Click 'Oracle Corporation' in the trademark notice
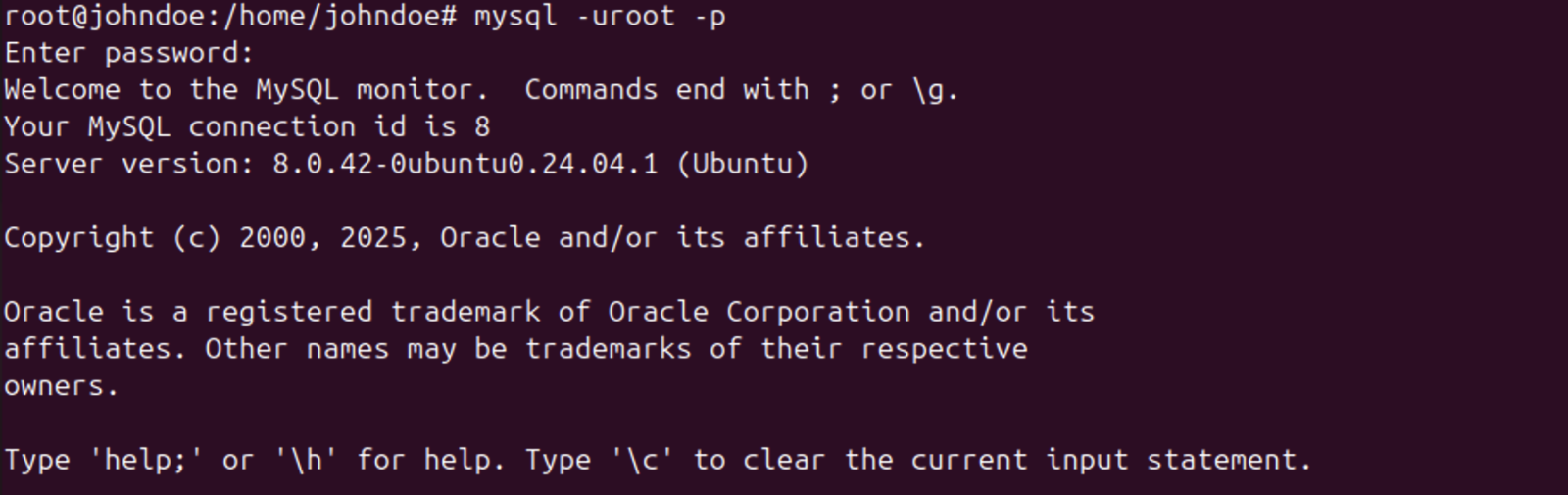 tap(759, 312)
